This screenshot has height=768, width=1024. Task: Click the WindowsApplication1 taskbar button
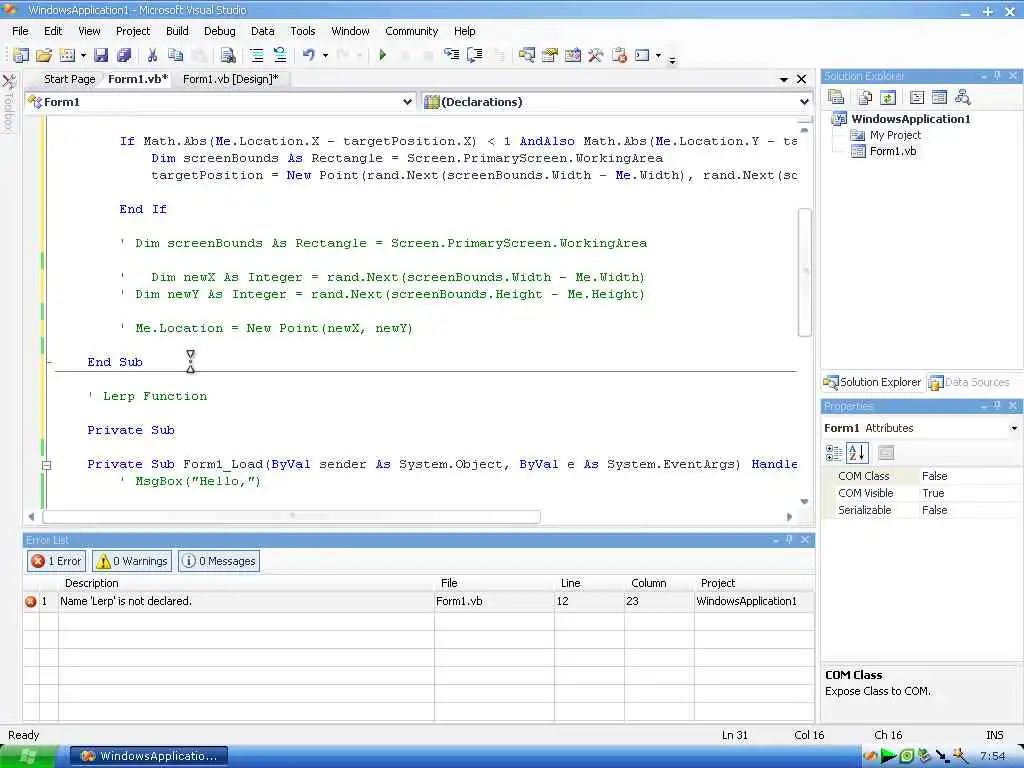[x=149, y=756]
